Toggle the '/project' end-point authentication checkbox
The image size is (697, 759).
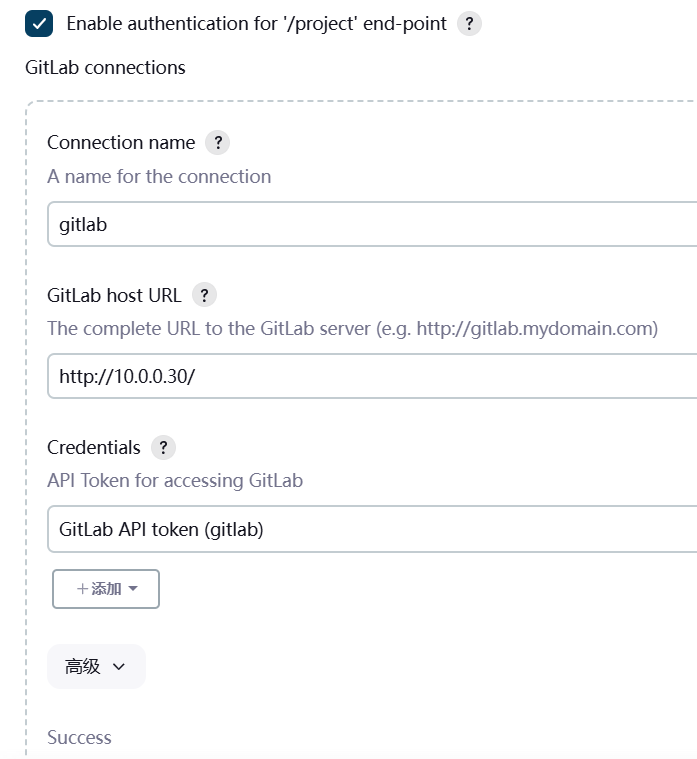click(39, 23)
